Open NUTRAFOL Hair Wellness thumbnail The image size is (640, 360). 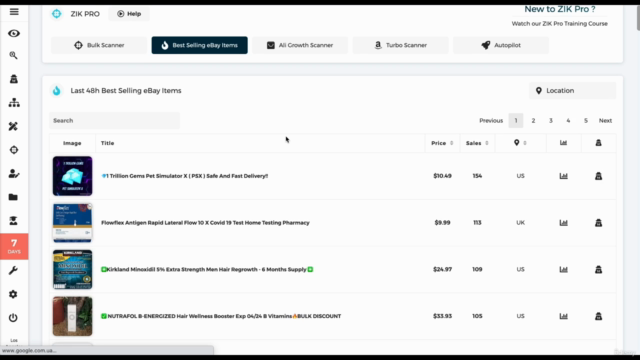tap(72, 316)
